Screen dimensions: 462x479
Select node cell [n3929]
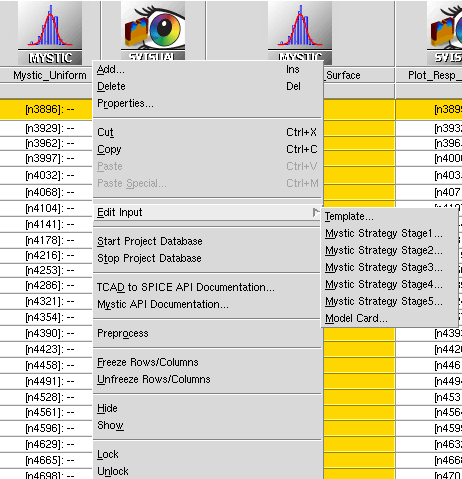(x=46, y=128)
